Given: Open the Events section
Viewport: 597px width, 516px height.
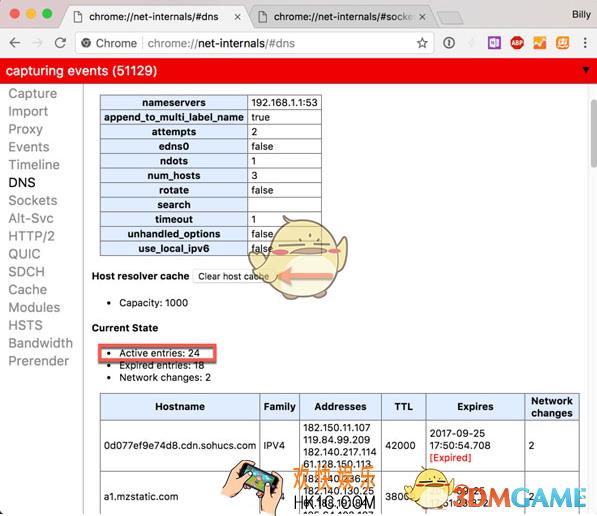Looking at the screenshot, I should tap(29, 147).
